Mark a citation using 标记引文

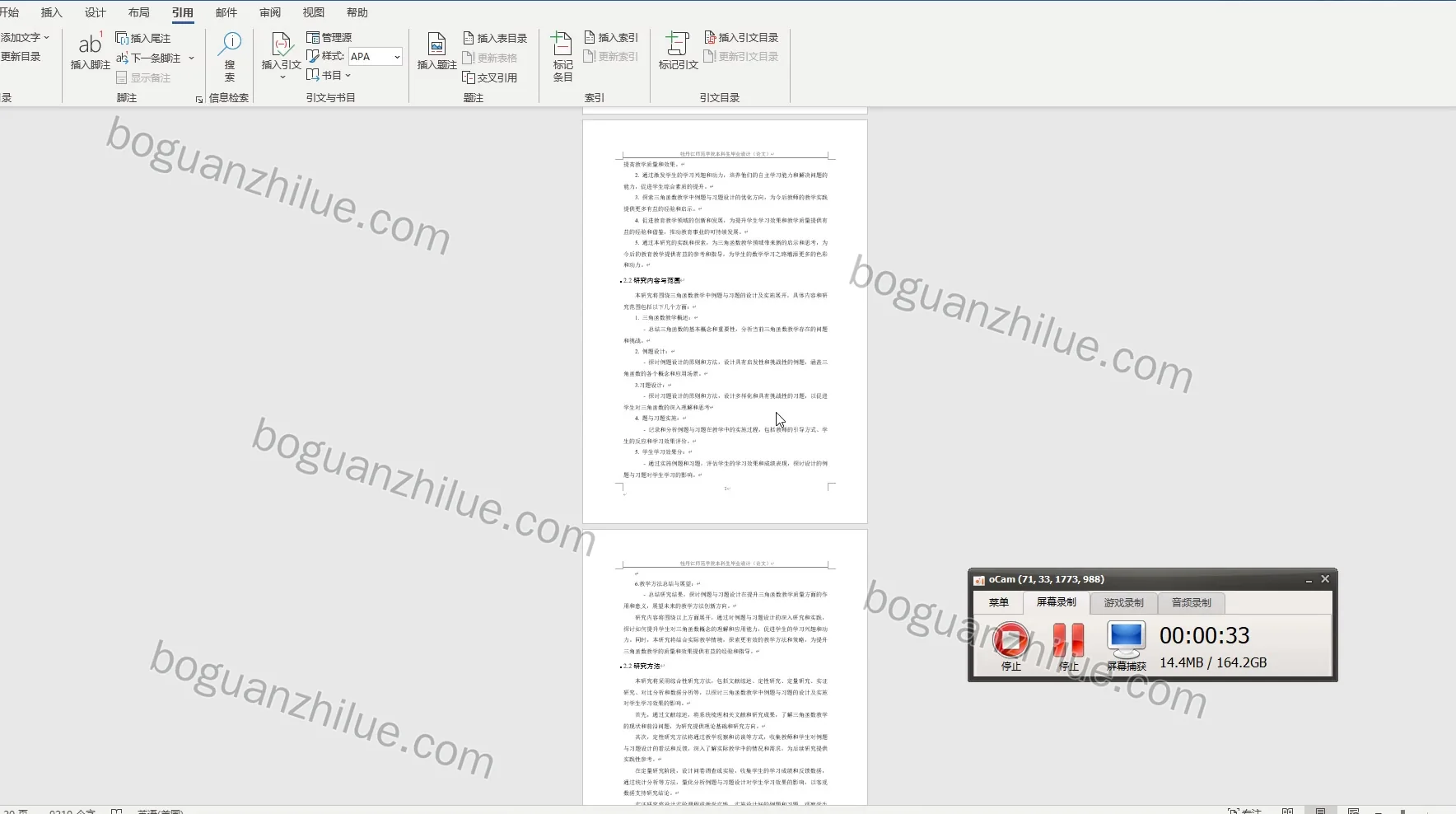678,51
